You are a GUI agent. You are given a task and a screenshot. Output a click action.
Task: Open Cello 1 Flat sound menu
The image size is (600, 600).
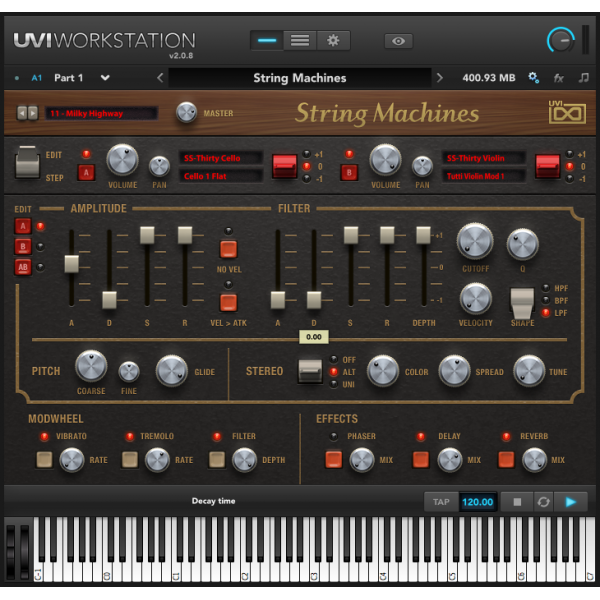click(221, 176)
